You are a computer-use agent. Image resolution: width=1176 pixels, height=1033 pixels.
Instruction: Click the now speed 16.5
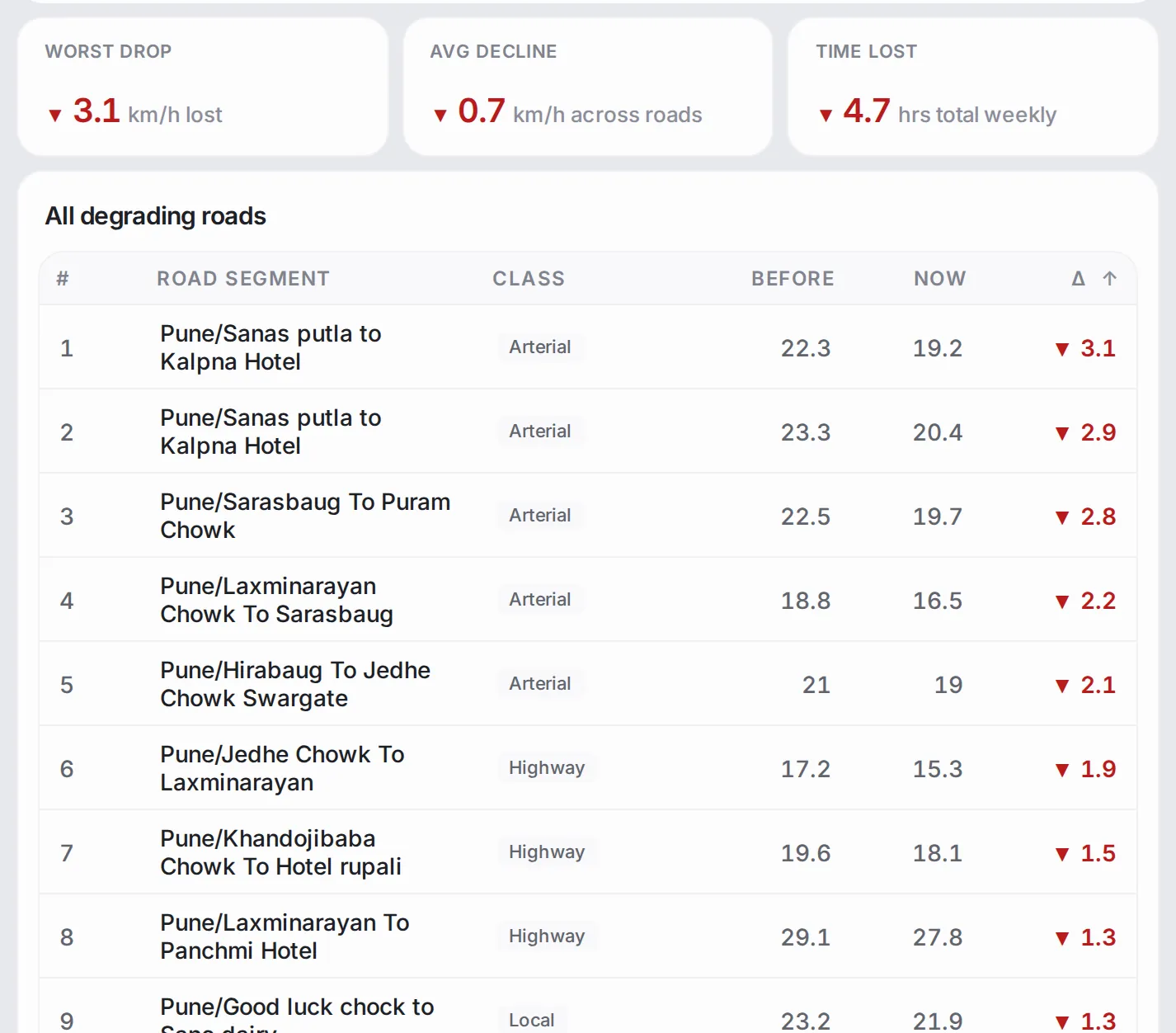(x=938, y=601)
